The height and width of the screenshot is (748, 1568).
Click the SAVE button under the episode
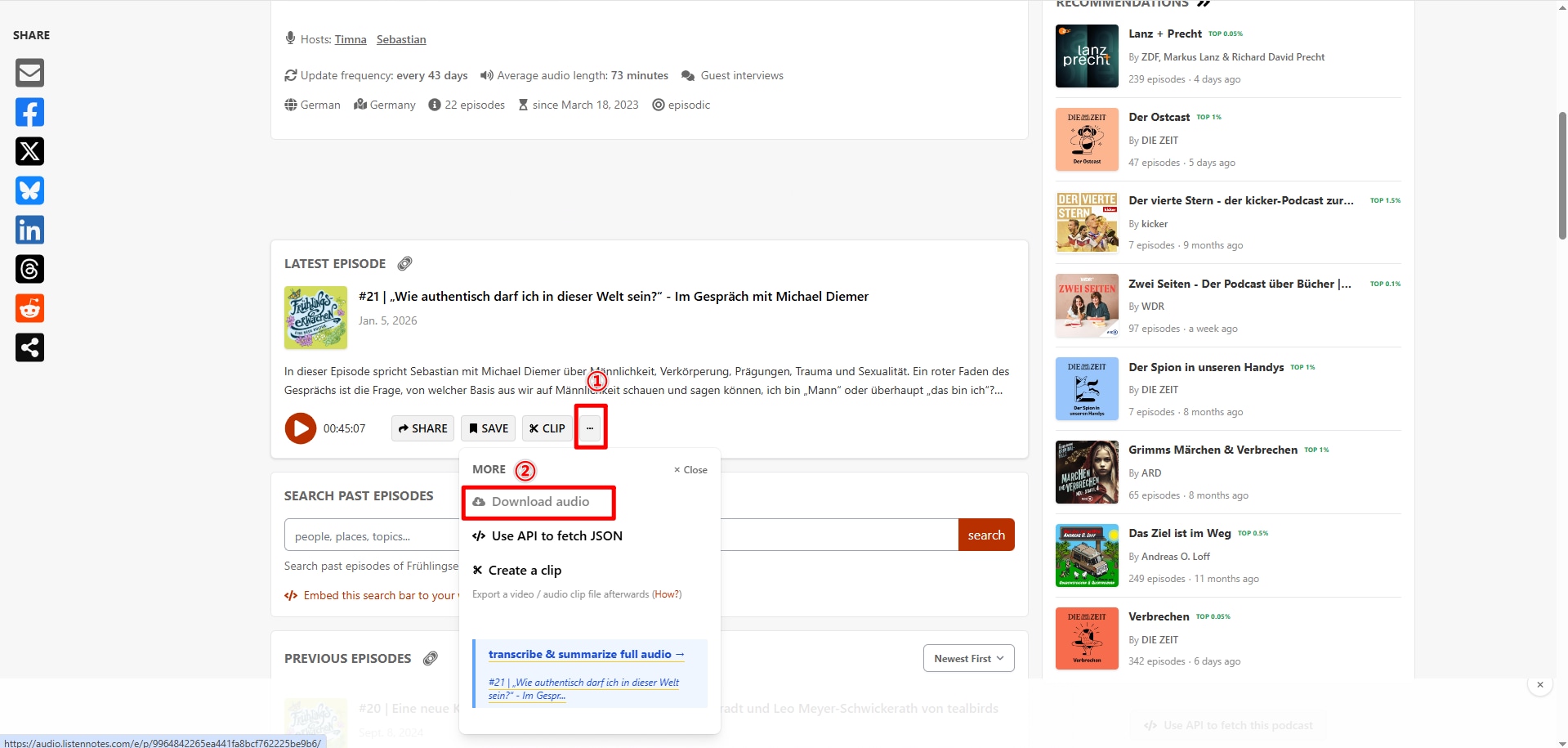[488, 428]
